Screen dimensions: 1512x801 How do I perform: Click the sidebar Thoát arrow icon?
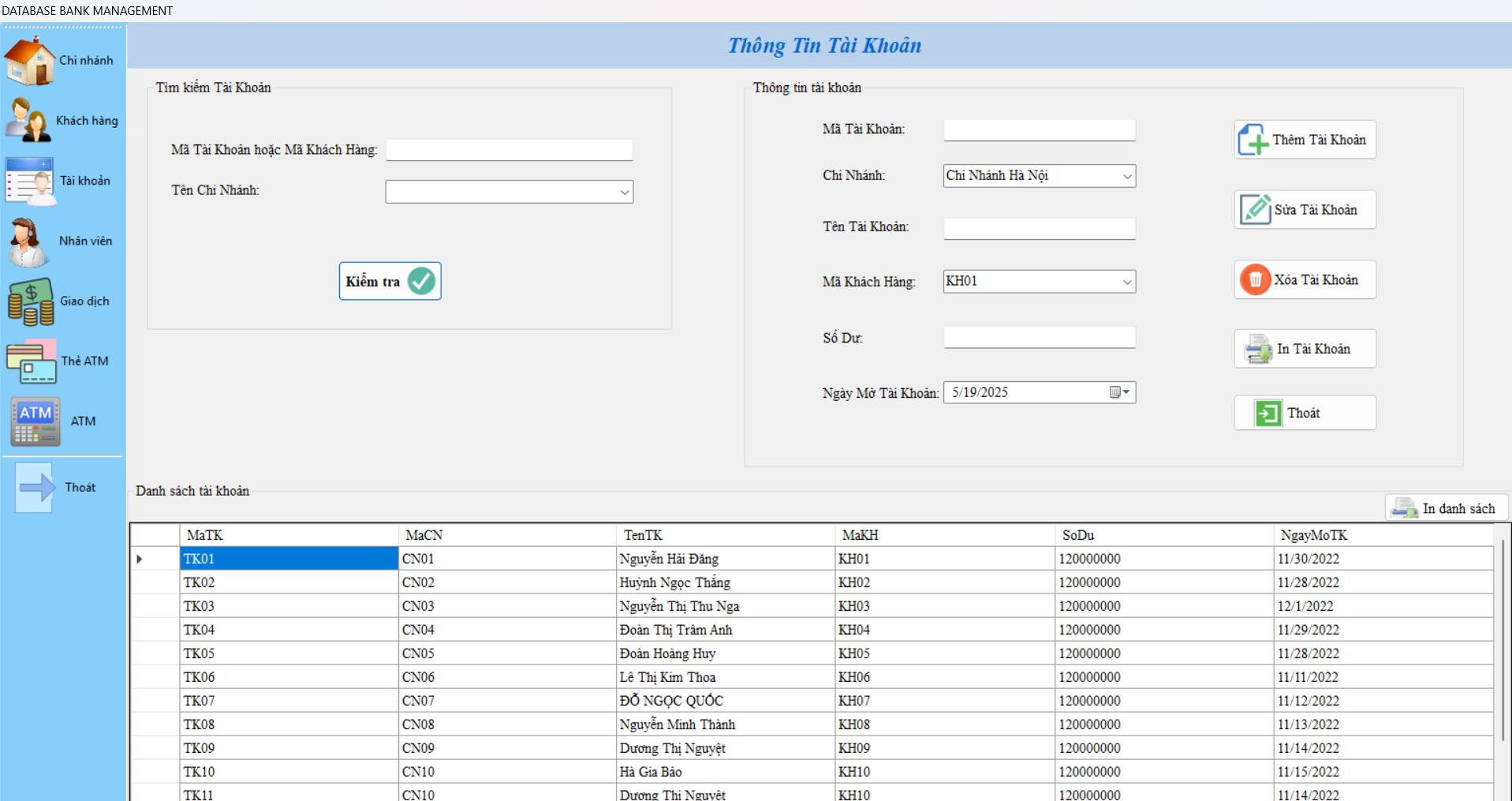coord(35,488)
